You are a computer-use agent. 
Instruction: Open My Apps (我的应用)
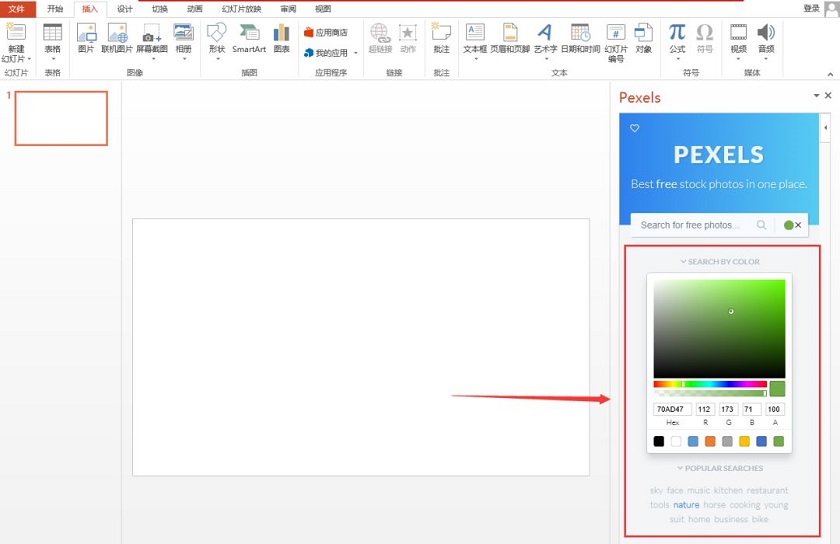tap(326, 53)
